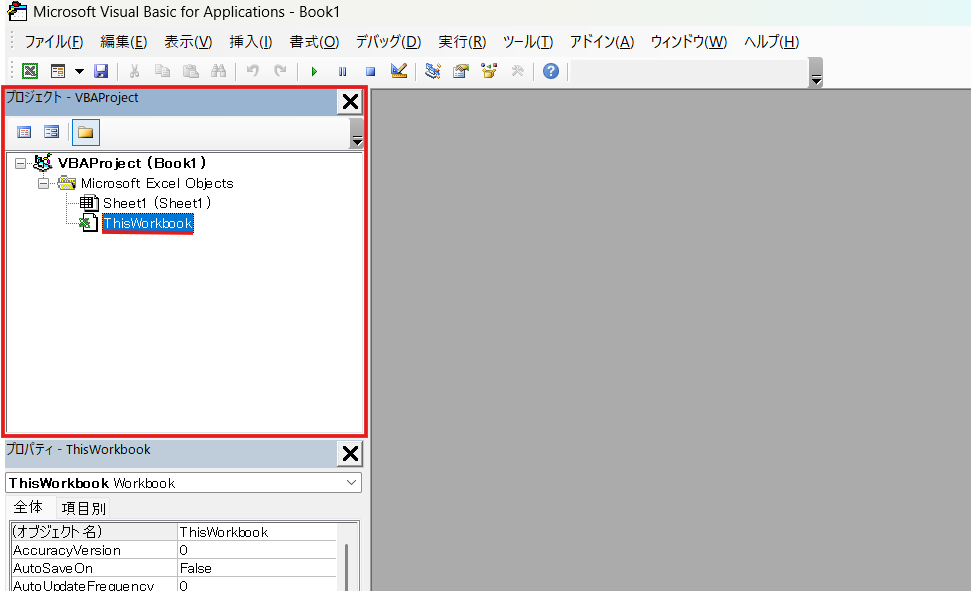Open the Object Browser icon

tap(489, 71)
